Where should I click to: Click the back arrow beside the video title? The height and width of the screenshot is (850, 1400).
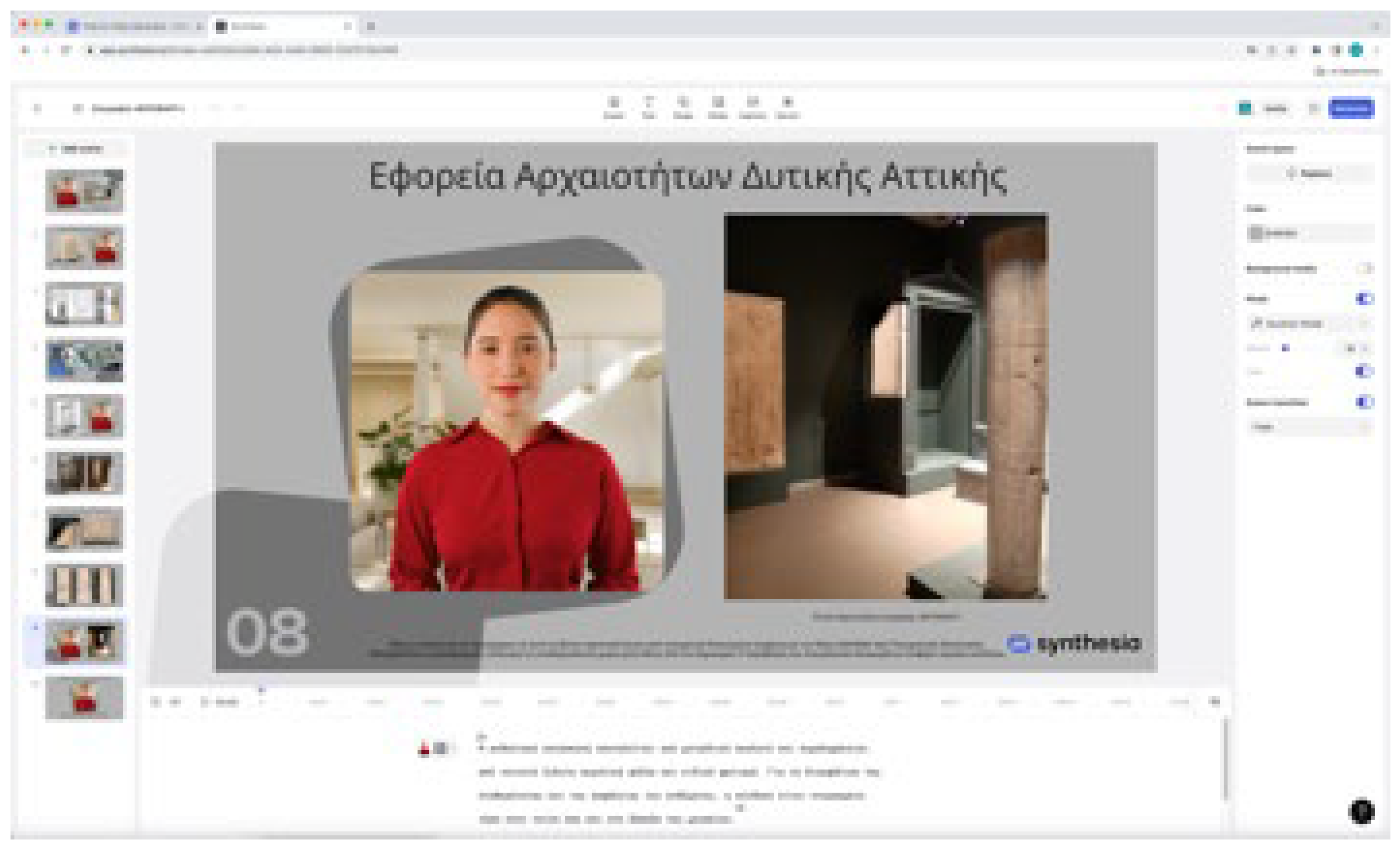[37, 108]
